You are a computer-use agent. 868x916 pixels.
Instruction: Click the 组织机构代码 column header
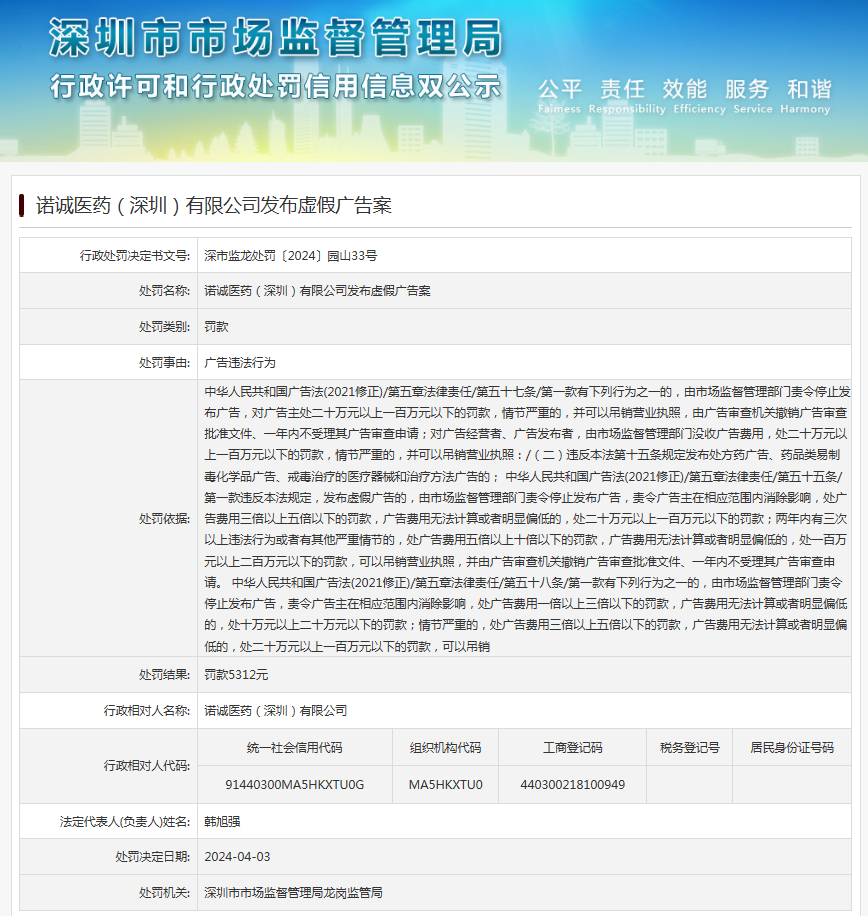pyautogui.click(x=445, y=747)
